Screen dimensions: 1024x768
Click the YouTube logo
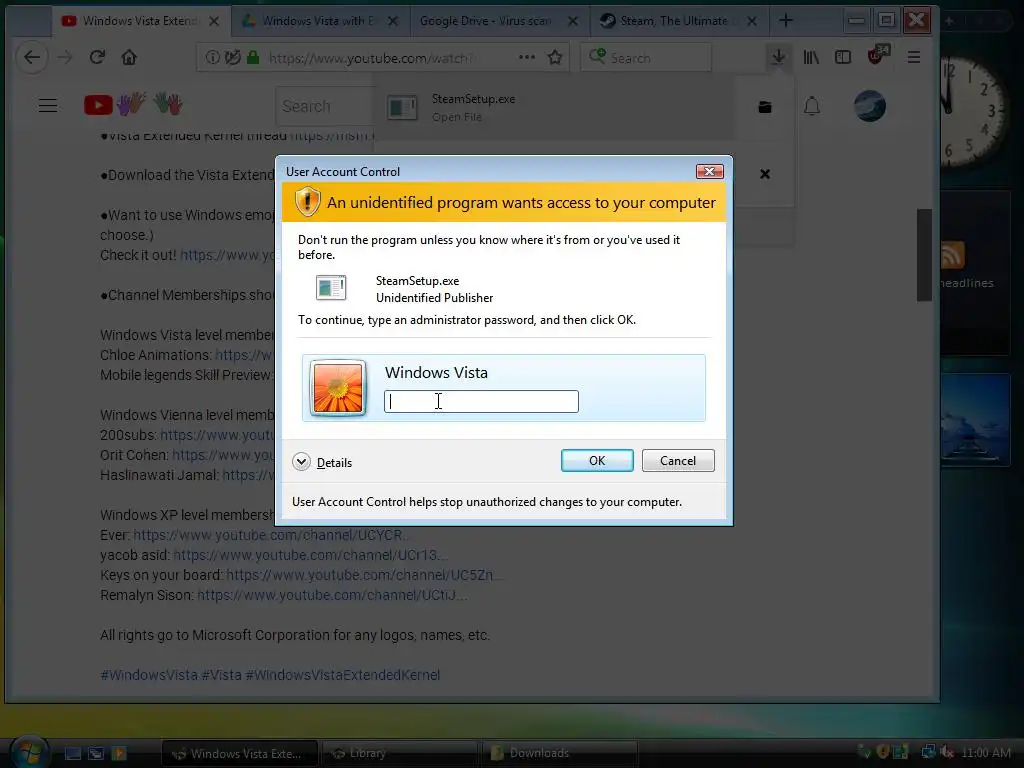(x=133, y=104)
